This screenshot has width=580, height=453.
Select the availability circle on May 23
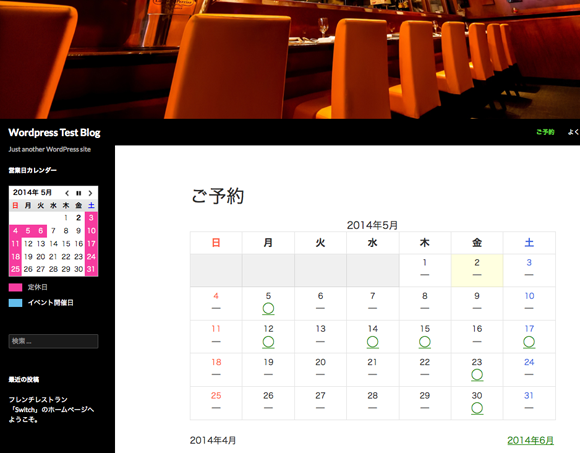pyautogui.click(x=477, y=375)
